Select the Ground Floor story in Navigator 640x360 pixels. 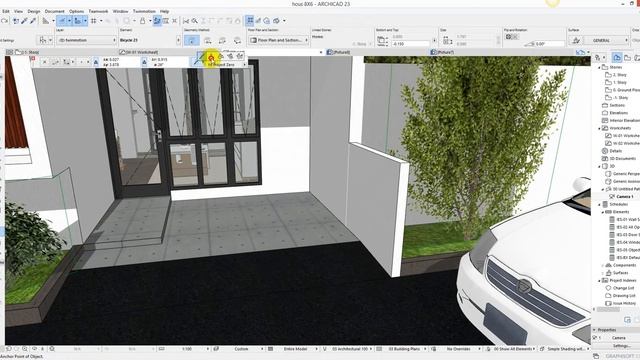(x=622, y=90)
